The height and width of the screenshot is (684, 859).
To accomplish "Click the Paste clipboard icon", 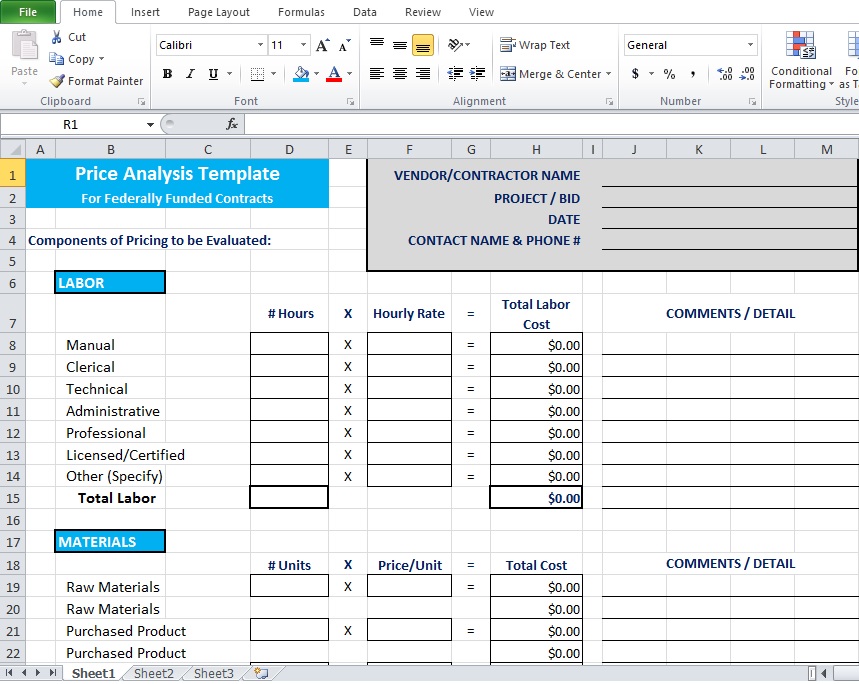I will pyautogui.click(x=25, y=45).
